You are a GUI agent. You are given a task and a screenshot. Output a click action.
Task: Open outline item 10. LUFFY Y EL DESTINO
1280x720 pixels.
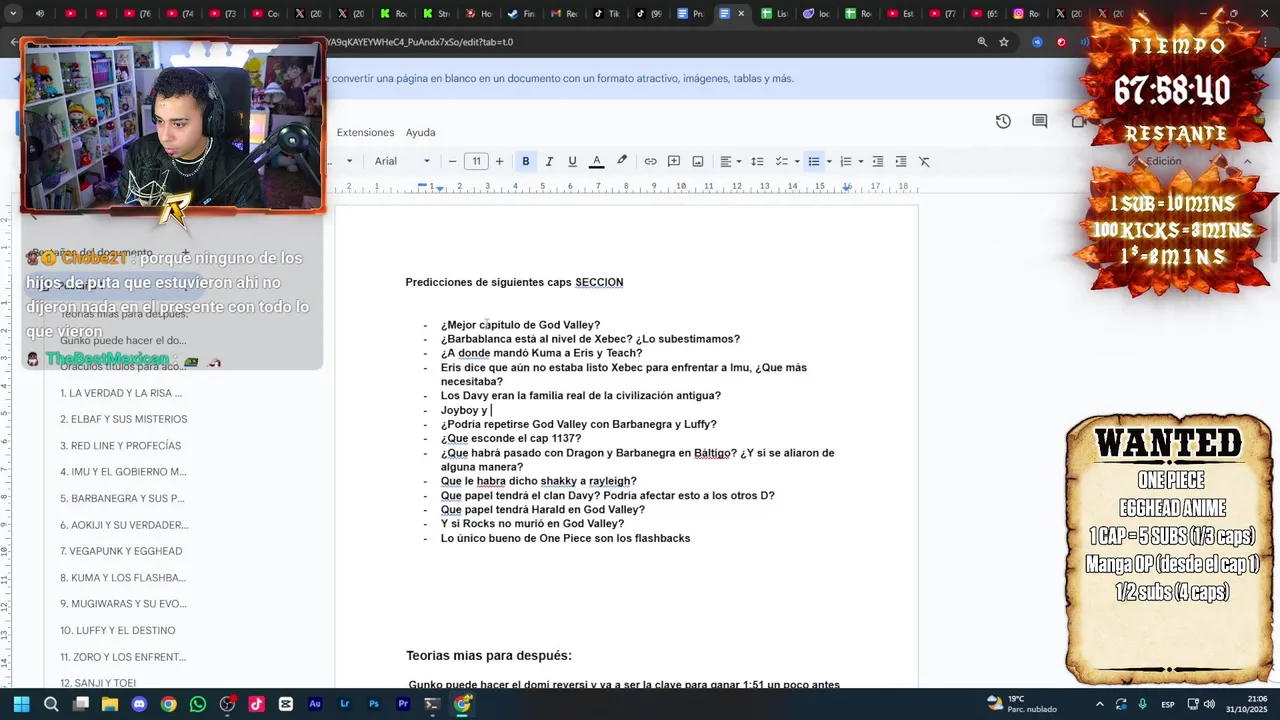pos(117,630)
